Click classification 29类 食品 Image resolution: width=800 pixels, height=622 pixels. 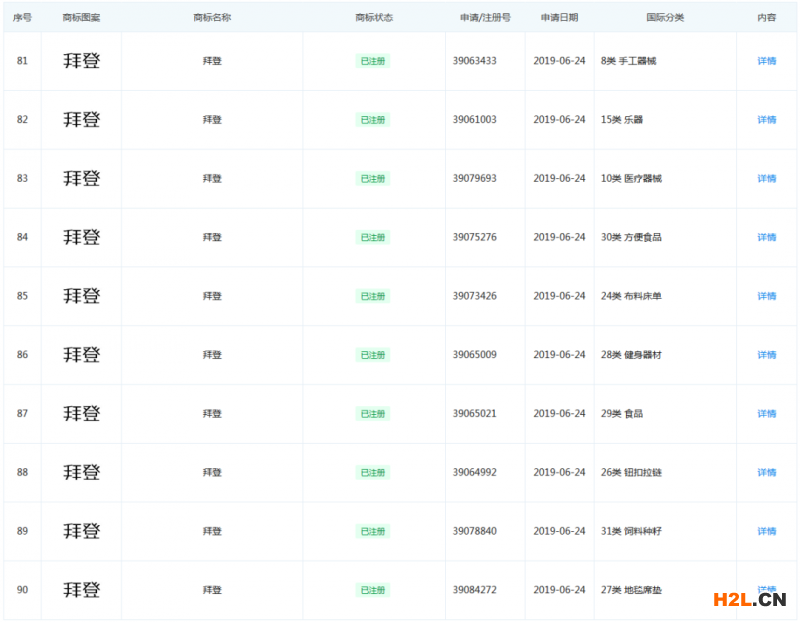[622, 413]
